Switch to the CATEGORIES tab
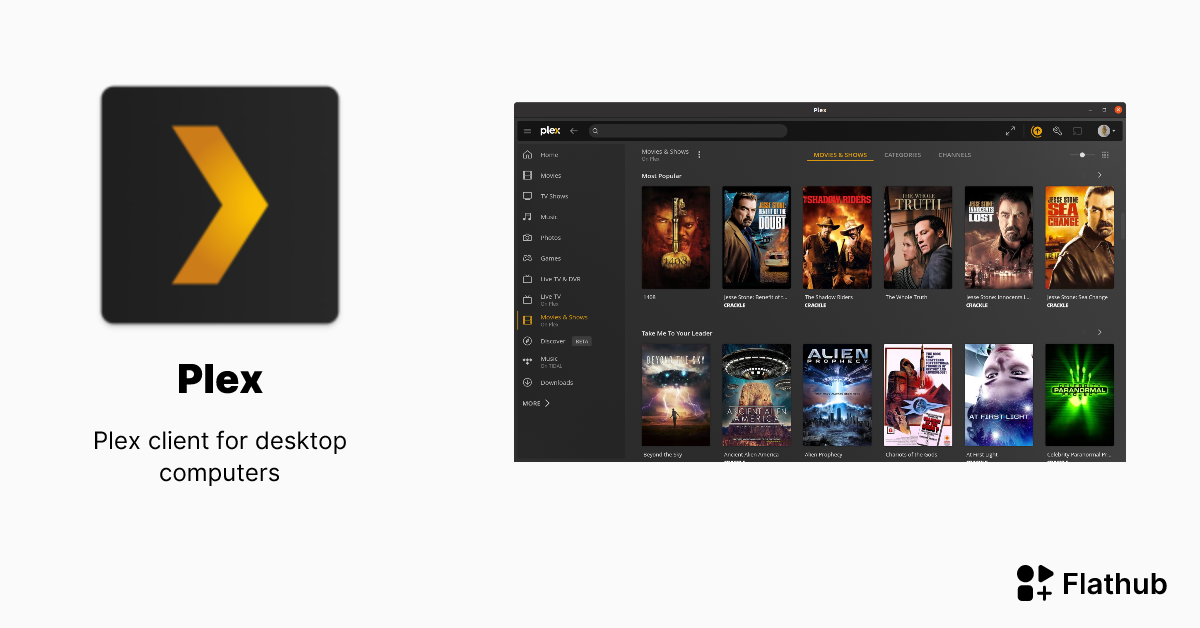Screen dimensions: 1200x628 pos(903,155)
